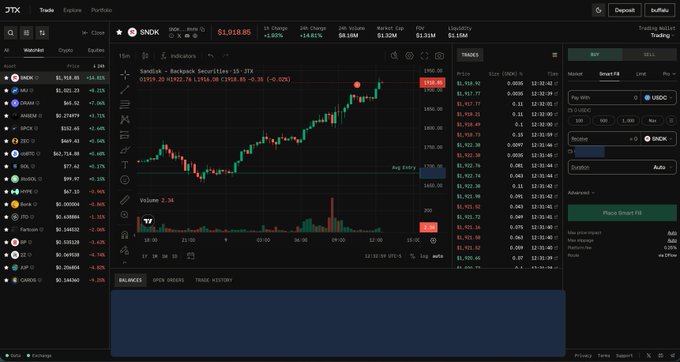Toggle the star for MU row
The image size is (680, 362).
[x=6, y=91]
